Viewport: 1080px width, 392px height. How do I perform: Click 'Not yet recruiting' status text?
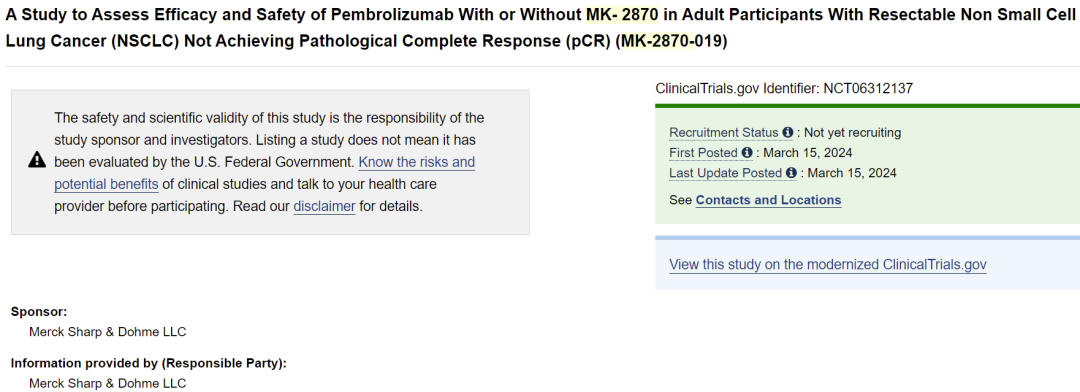click(x=853, y=132)
